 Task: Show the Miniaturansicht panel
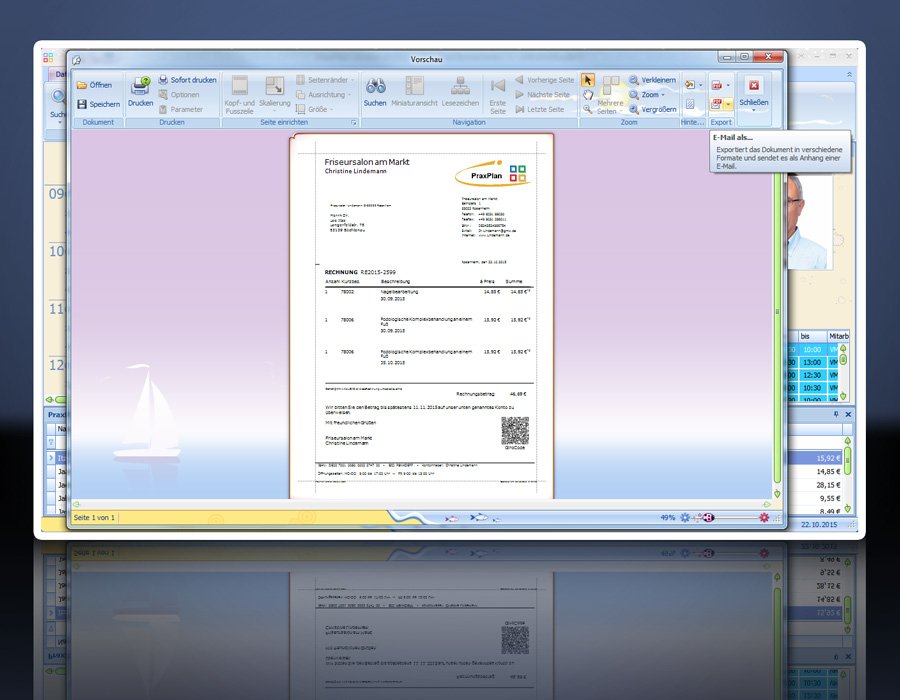coord(414,91)
